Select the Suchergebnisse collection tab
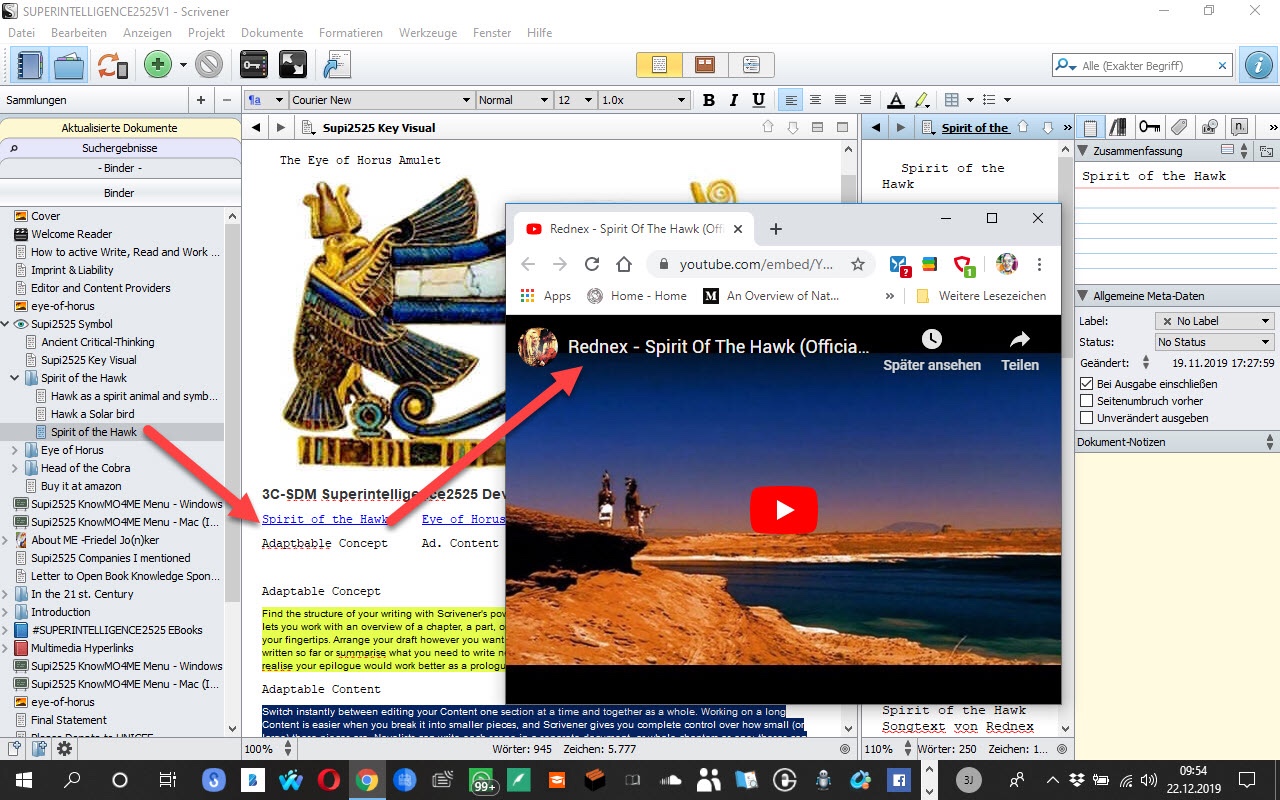Viewport: 1280px width, 800px height. pos(120,148)
